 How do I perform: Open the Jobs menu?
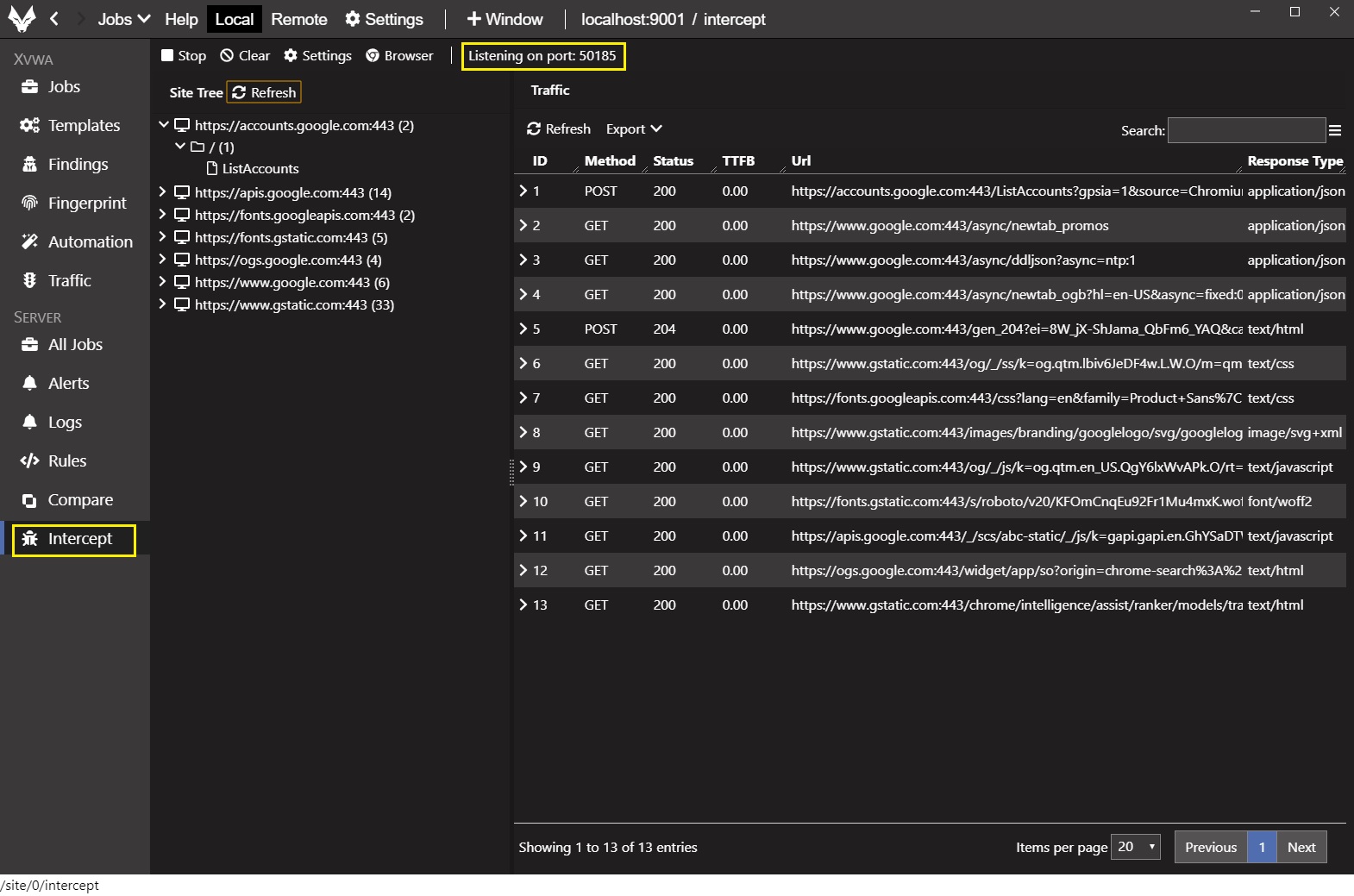point(123,19)
